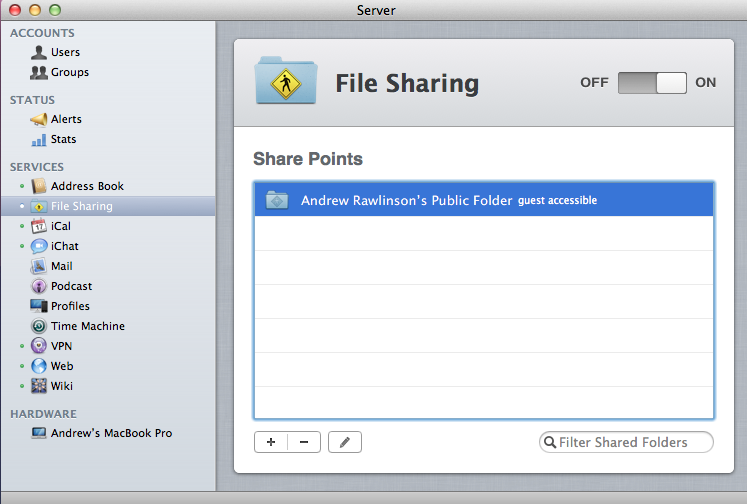747x504 pixels.
Task: Click the green zoom window button
Action: click(55, 10)
